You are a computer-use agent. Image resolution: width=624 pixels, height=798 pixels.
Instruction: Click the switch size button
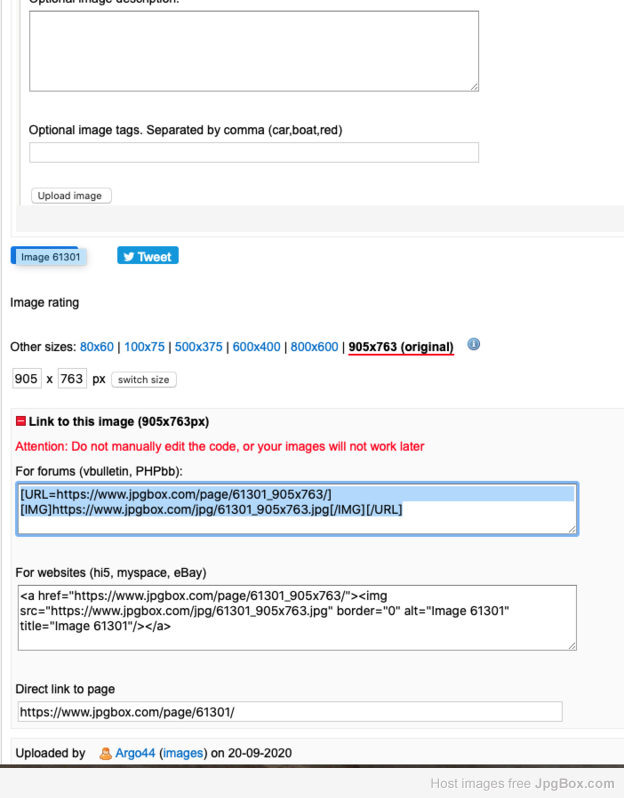click(x=144, y=380)
